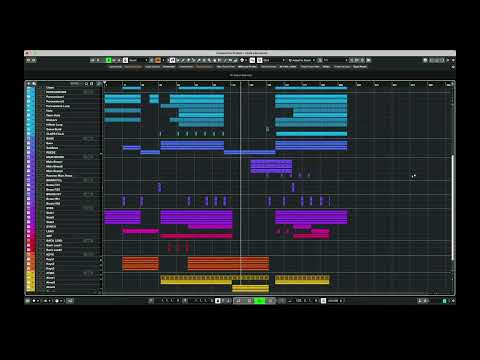Toggle the Cycle button in transport bar

click(x=239, y=301)
